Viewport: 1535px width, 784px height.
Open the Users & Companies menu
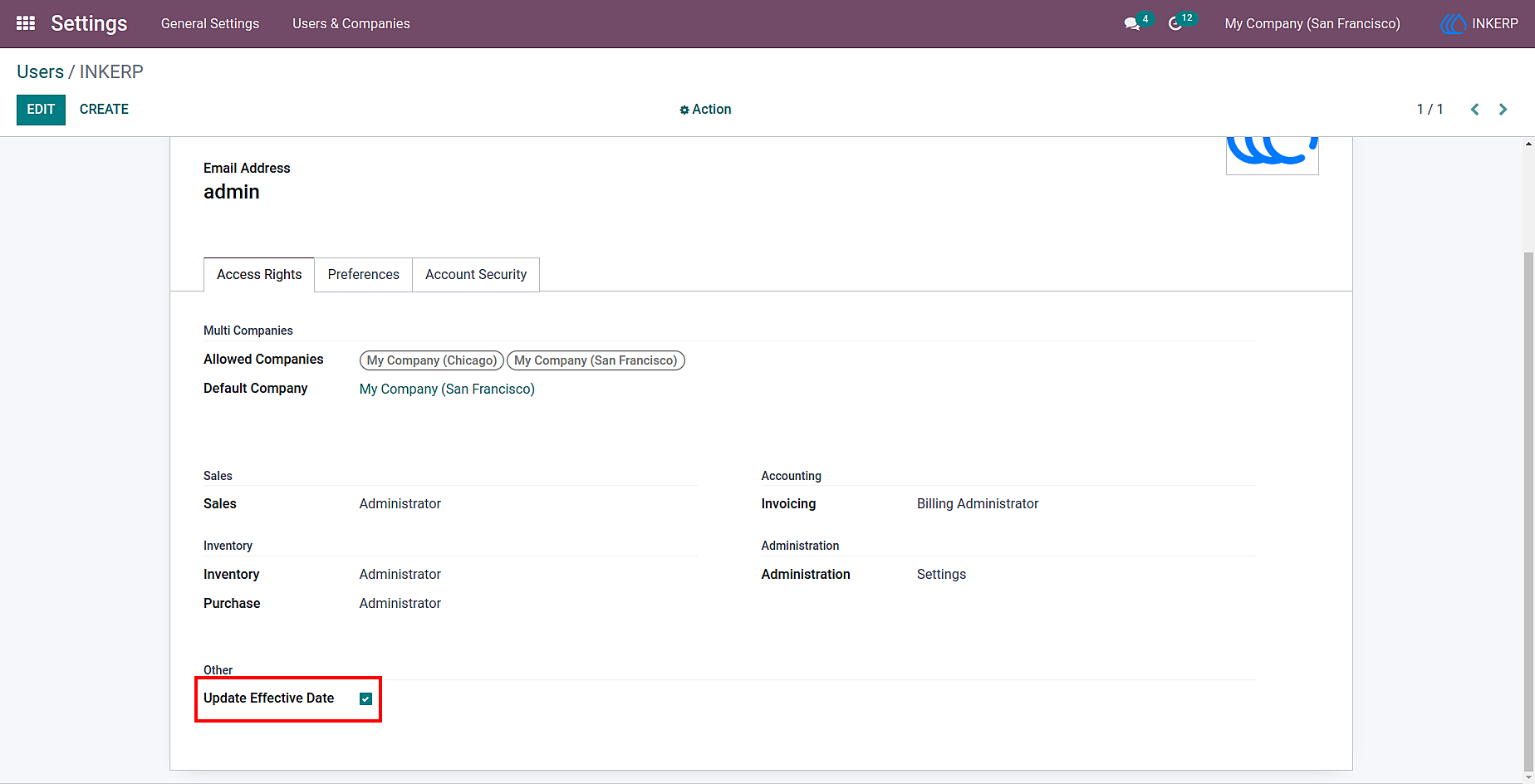click(351, 23)
